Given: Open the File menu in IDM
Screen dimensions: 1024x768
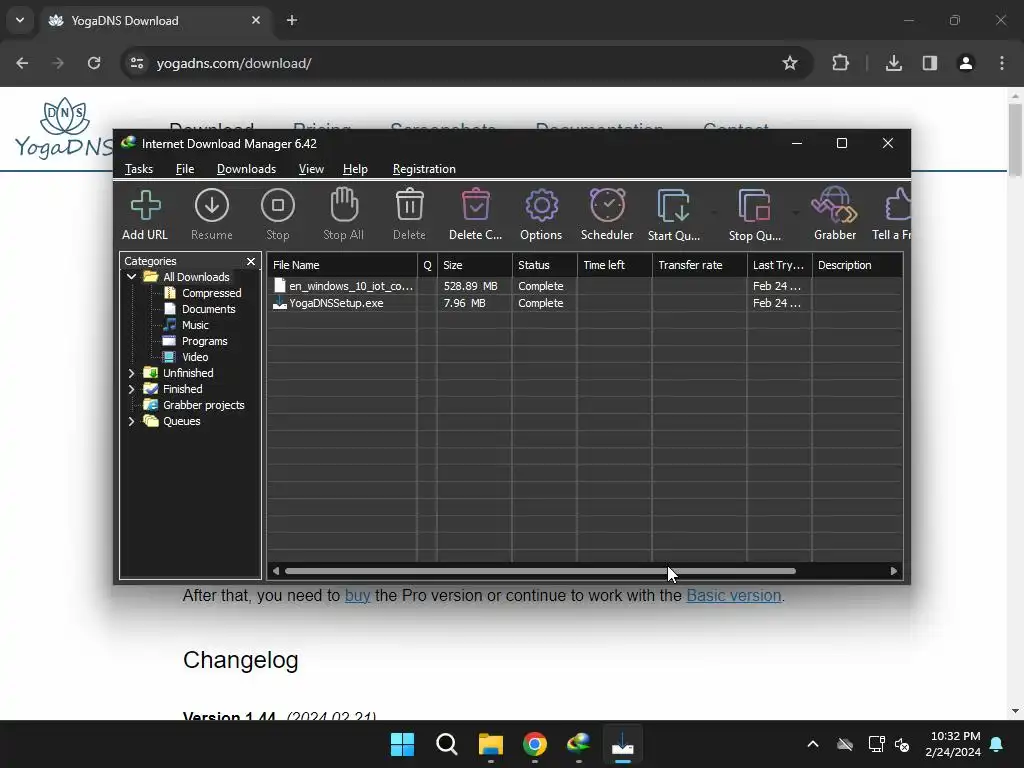Looking at the screenshot, I should 185,168.
